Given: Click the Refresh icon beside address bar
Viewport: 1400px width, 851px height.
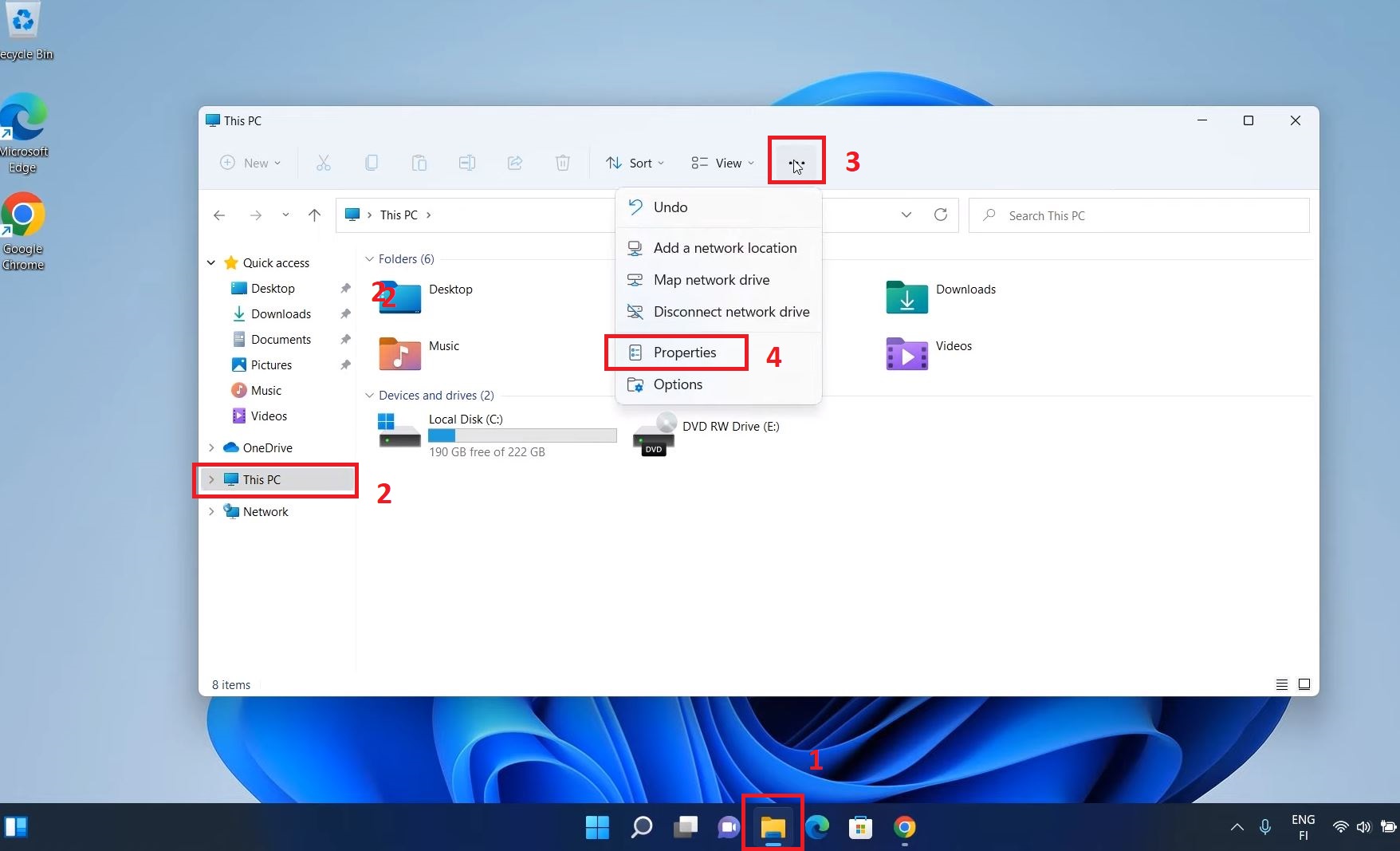Looking at the screenshot, I should pos(941,215).
